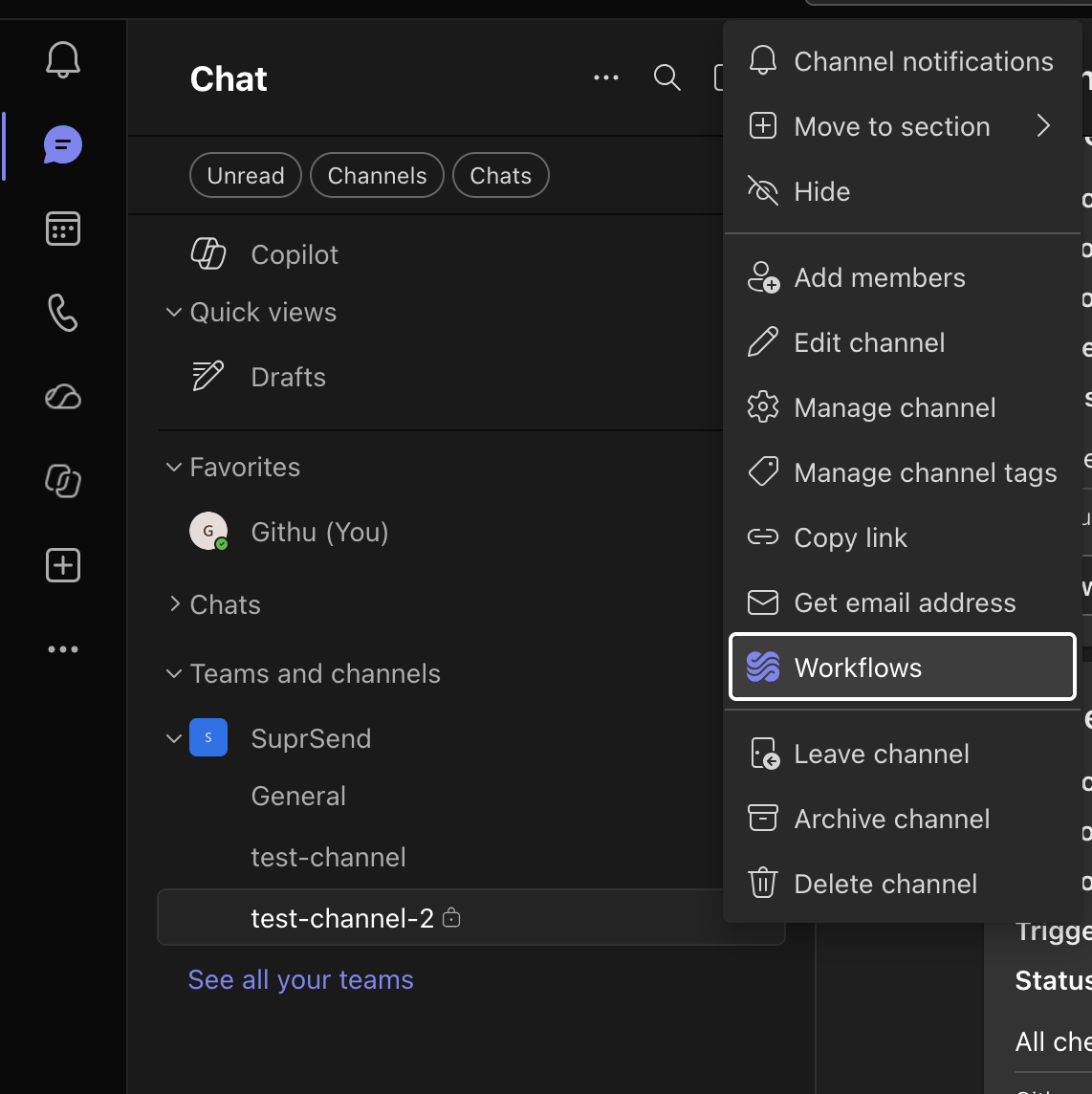
Task: Choose Delete channel option
Action: tap(902, 884)
